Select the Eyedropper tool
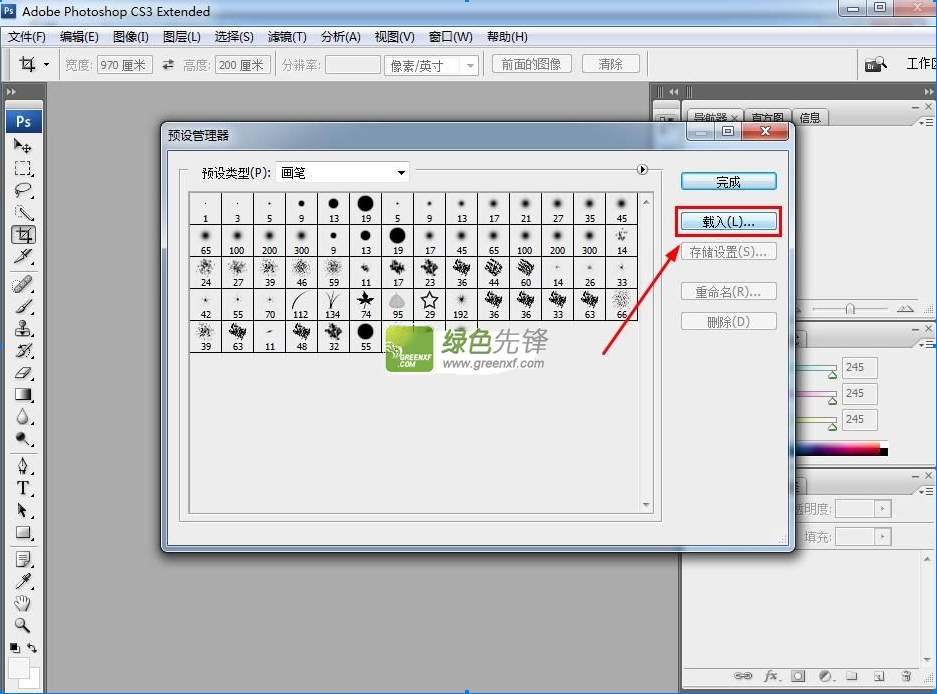 click(23, 581)
